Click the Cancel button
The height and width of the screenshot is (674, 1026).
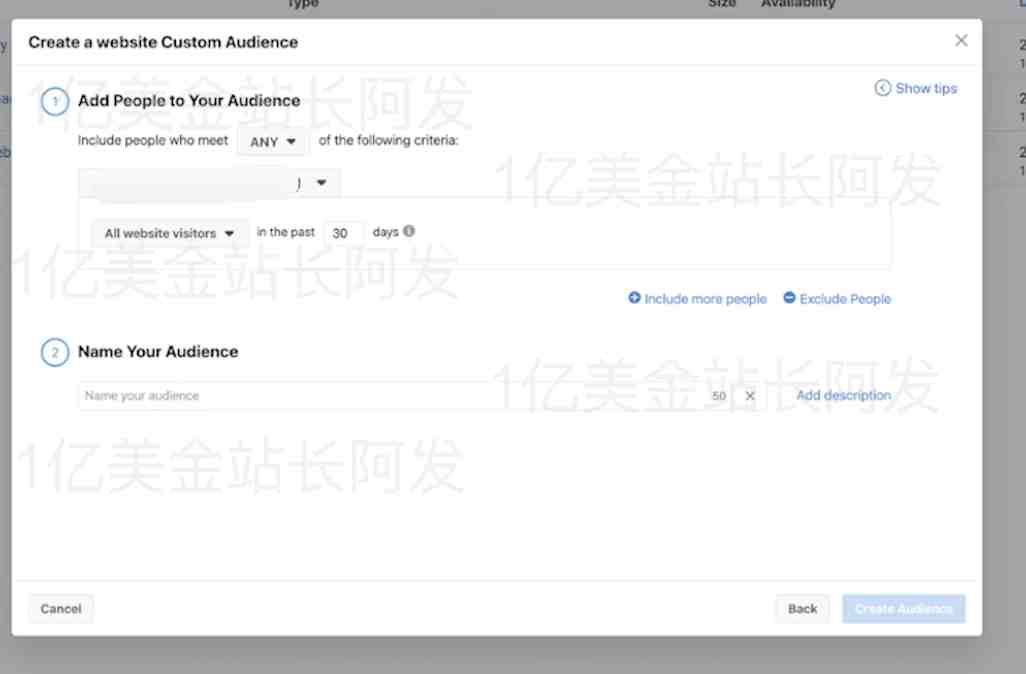[x=61, y=609]
